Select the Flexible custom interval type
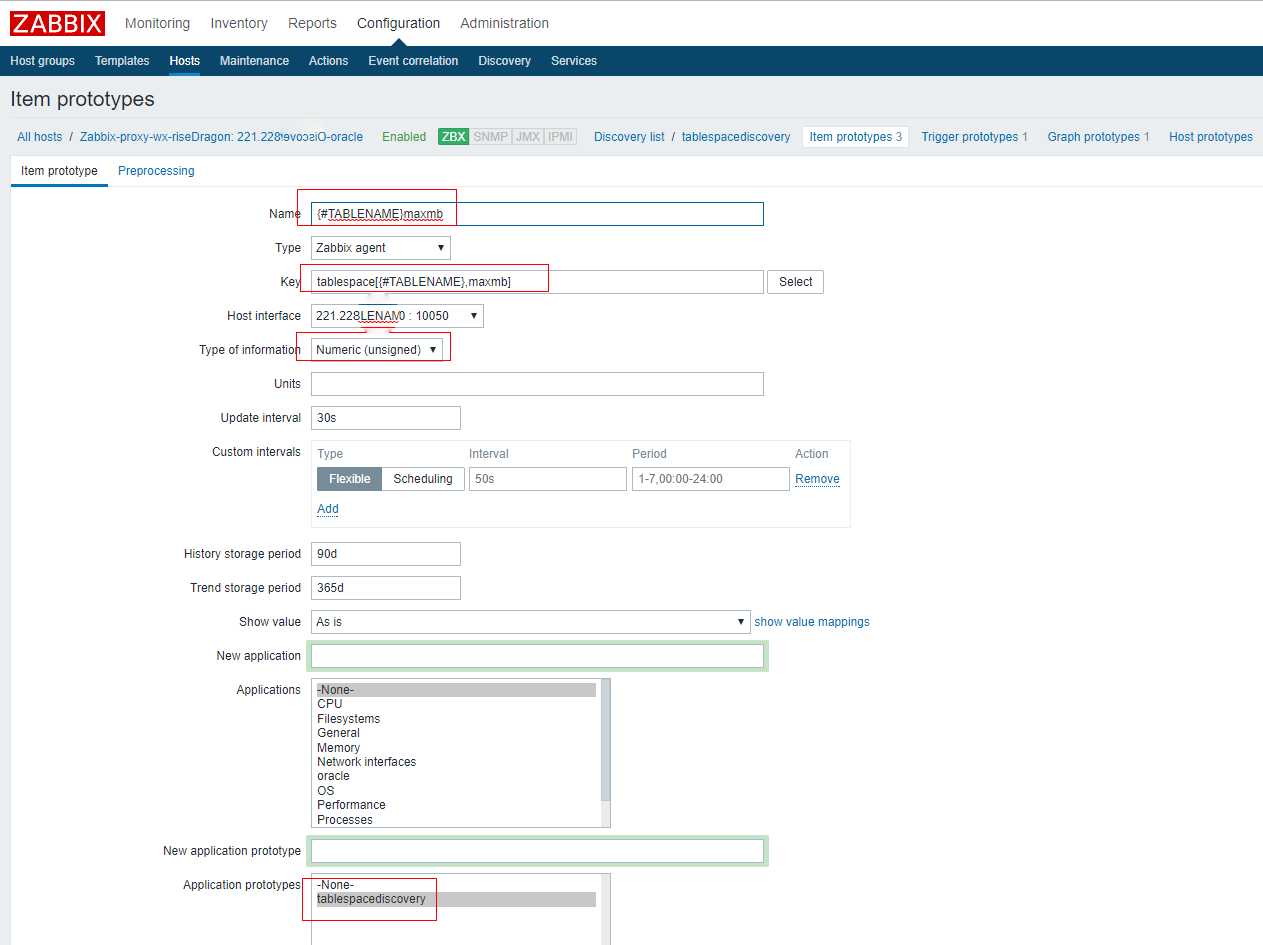This screenshot has height=945, width=1263. [x=349, y=479]
